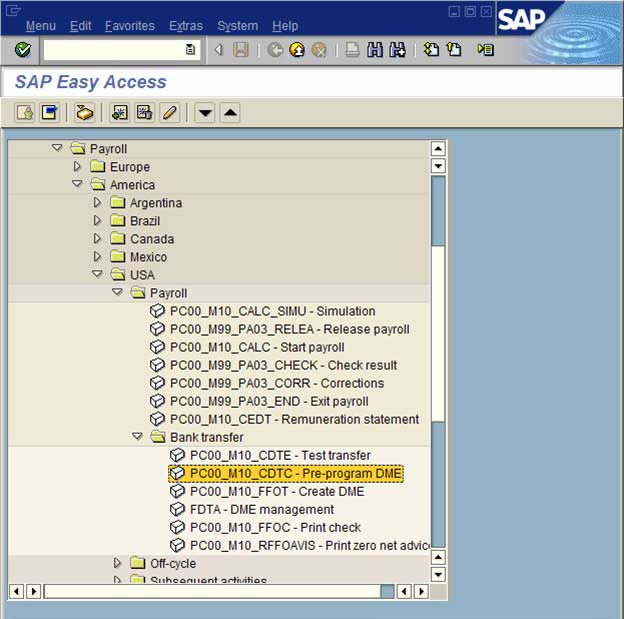The height and width of the screenshot is (619, 624).
Task: Click the green checkmark Enter icon
Action: pos(23,50)
